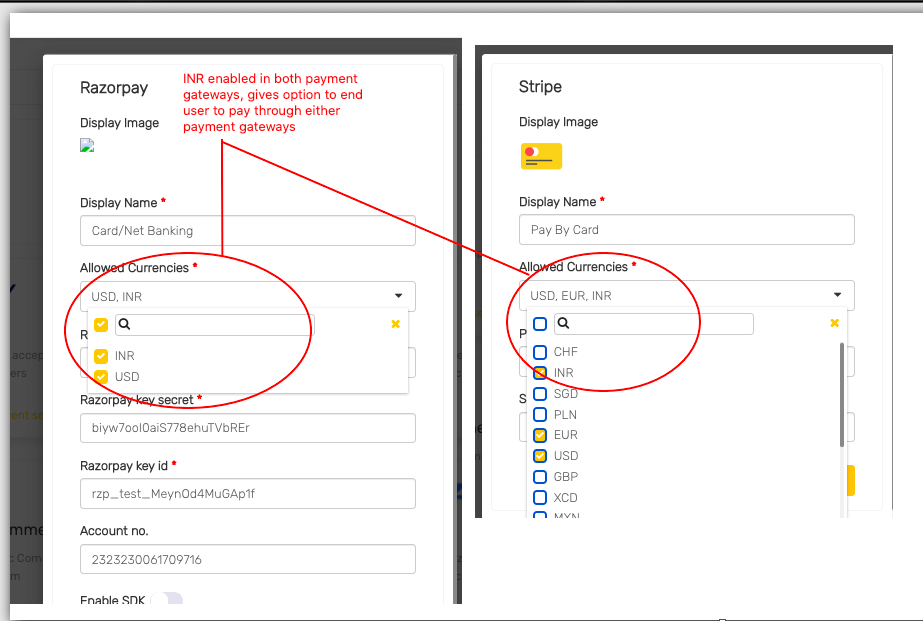Click the Stripe currency list scrollbar
923x621 pixels.
842,394
